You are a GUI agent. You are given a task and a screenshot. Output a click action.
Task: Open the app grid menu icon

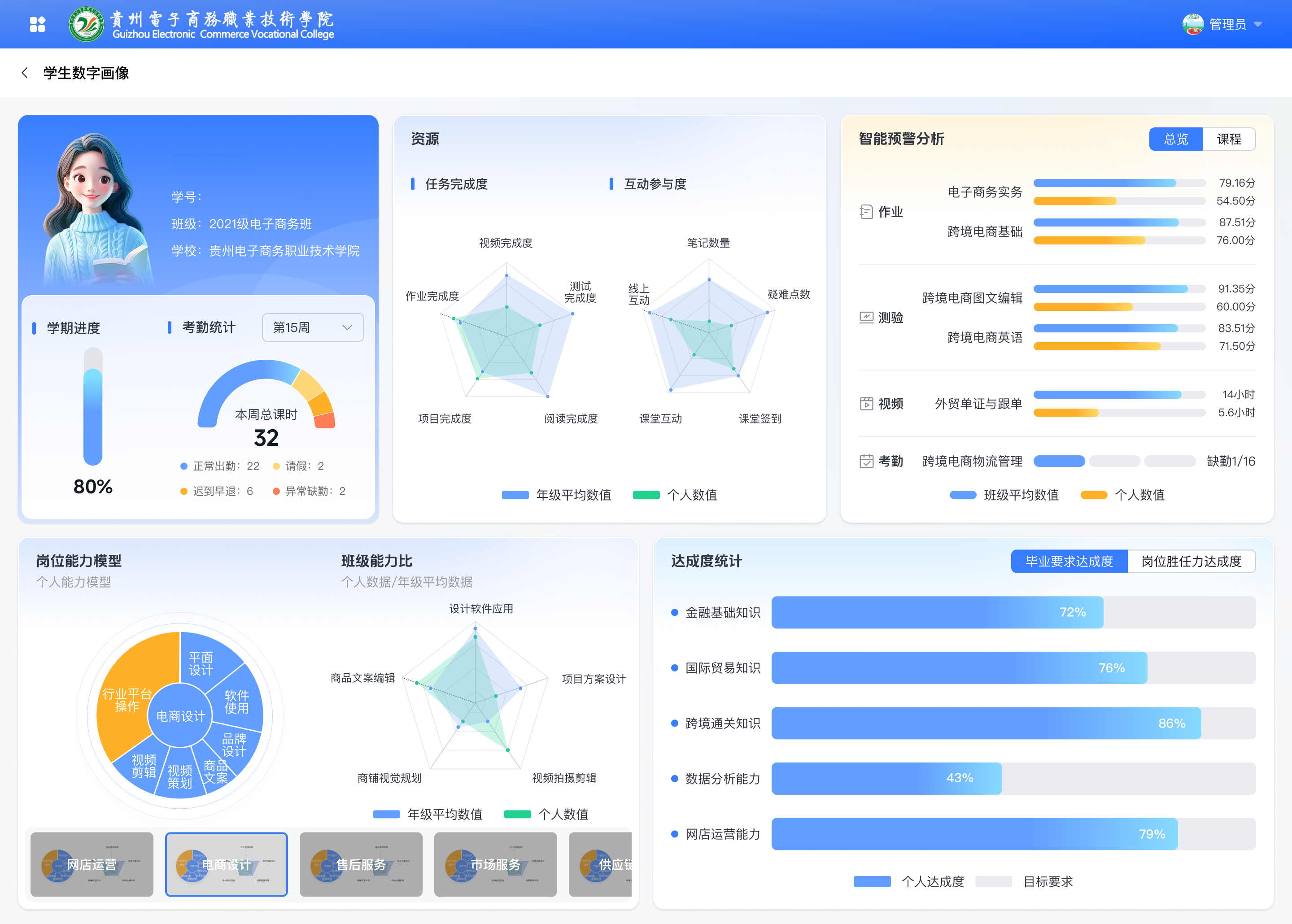[38, 25]
